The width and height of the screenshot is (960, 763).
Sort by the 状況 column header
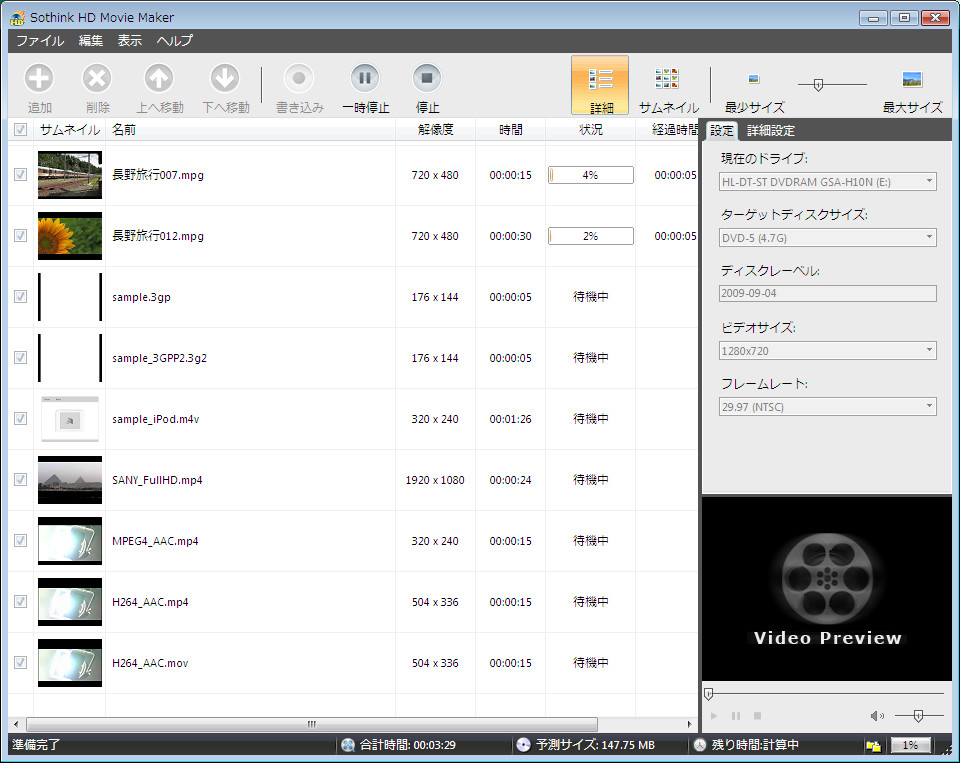pyautogui.click(x=590, y=130)
